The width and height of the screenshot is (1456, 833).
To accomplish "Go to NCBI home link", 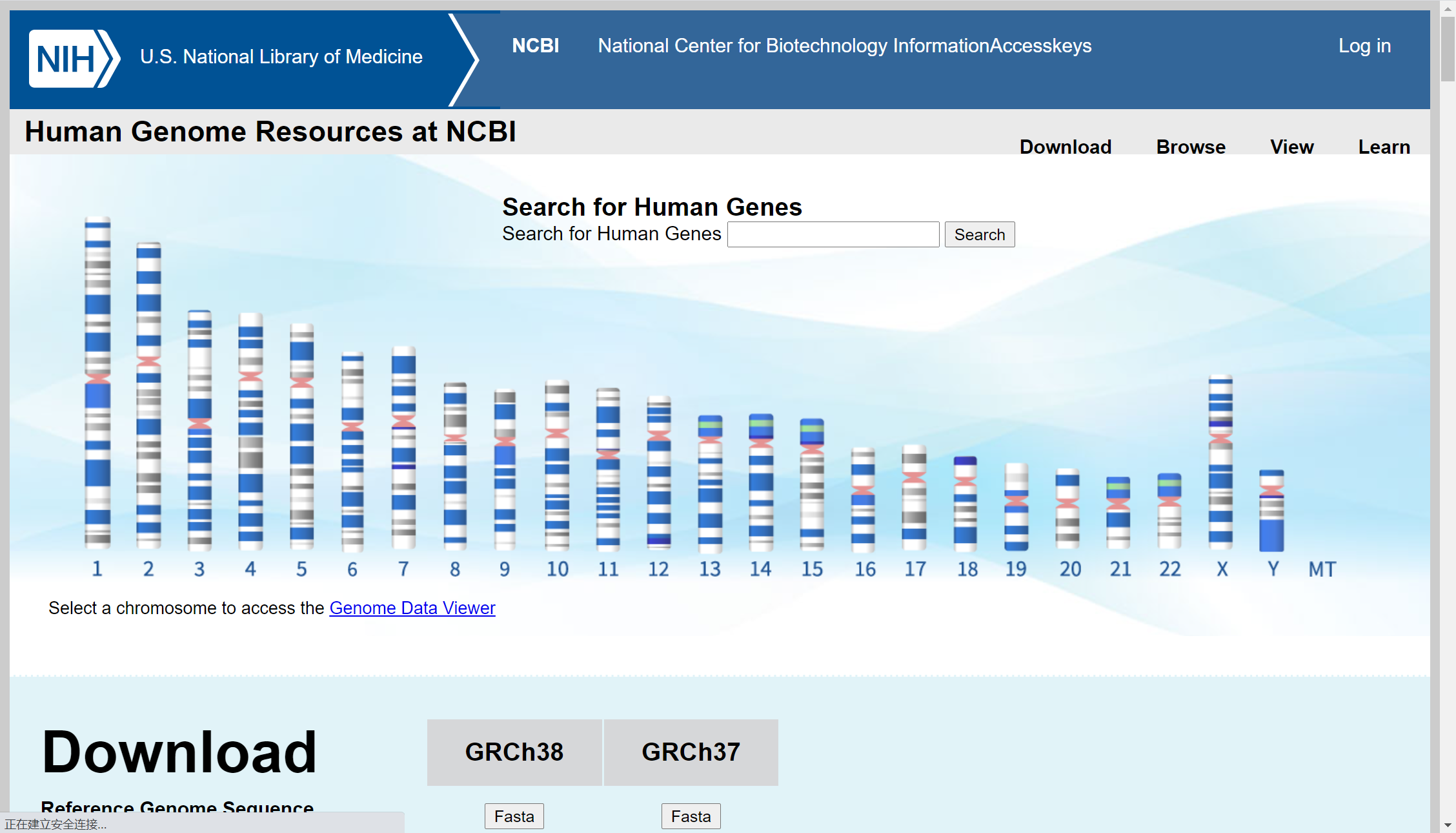I will click(x=535, y=46).
